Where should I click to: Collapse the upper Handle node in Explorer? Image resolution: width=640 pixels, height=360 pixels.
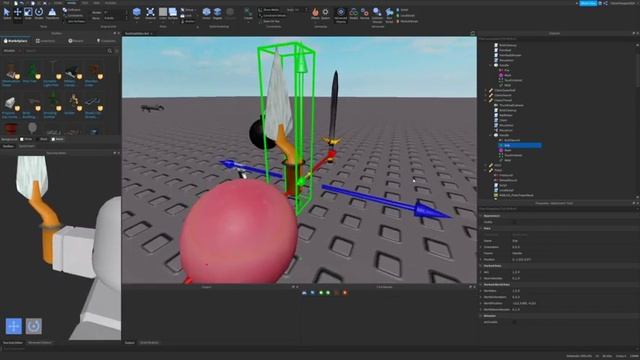click(491, 65)
